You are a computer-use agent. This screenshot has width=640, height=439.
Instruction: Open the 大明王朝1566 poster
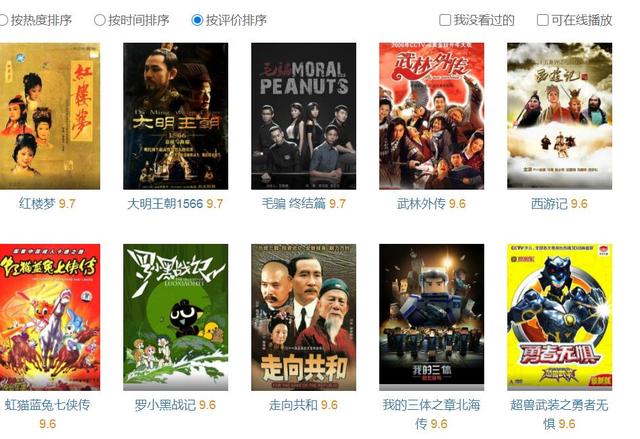(x=176, y=116)
